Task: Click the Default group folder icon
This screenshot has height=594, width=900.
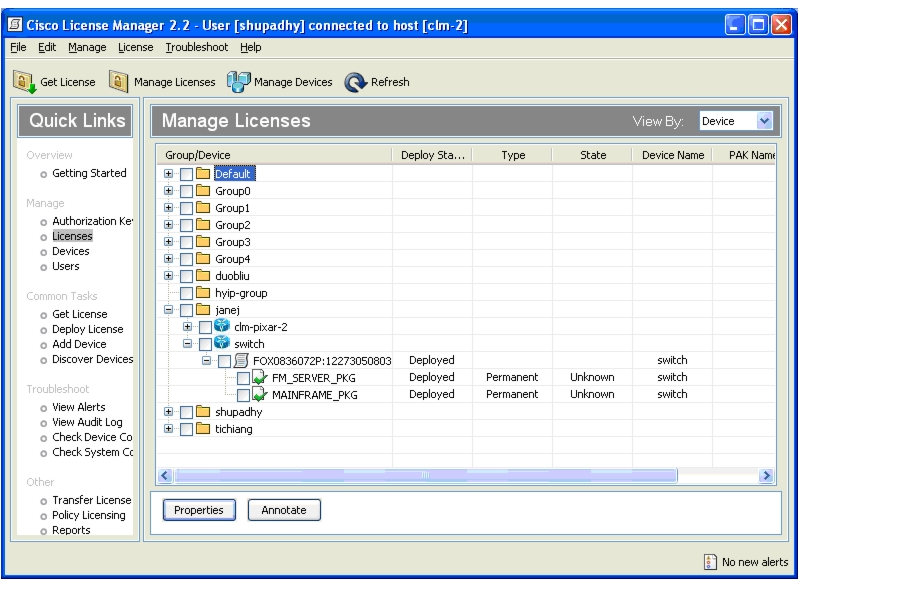Action: tap(203, 173)
